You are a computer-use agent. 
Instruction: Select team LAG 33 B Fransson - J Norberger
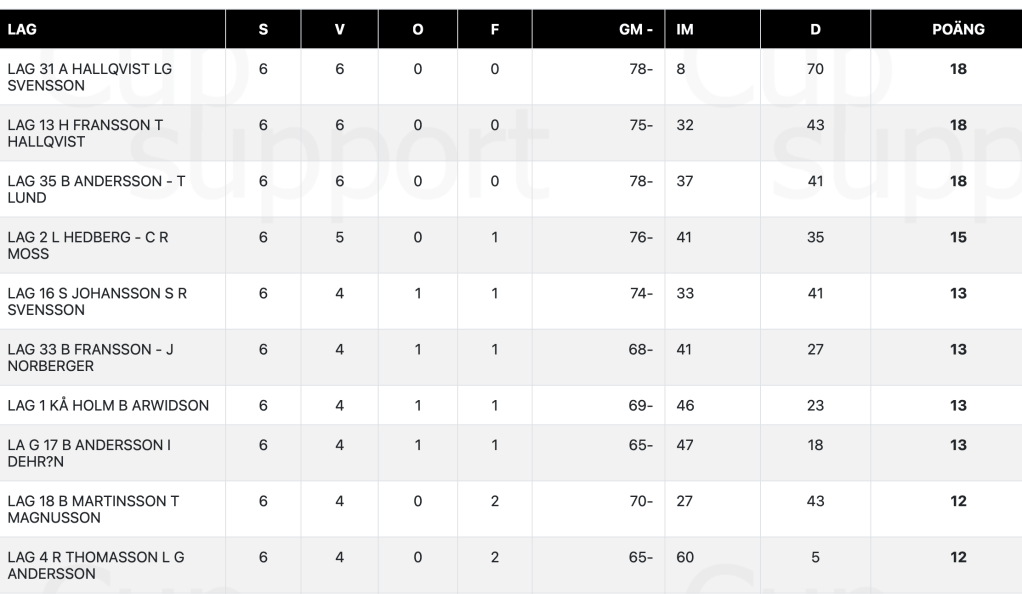click(x=91, y=357)
